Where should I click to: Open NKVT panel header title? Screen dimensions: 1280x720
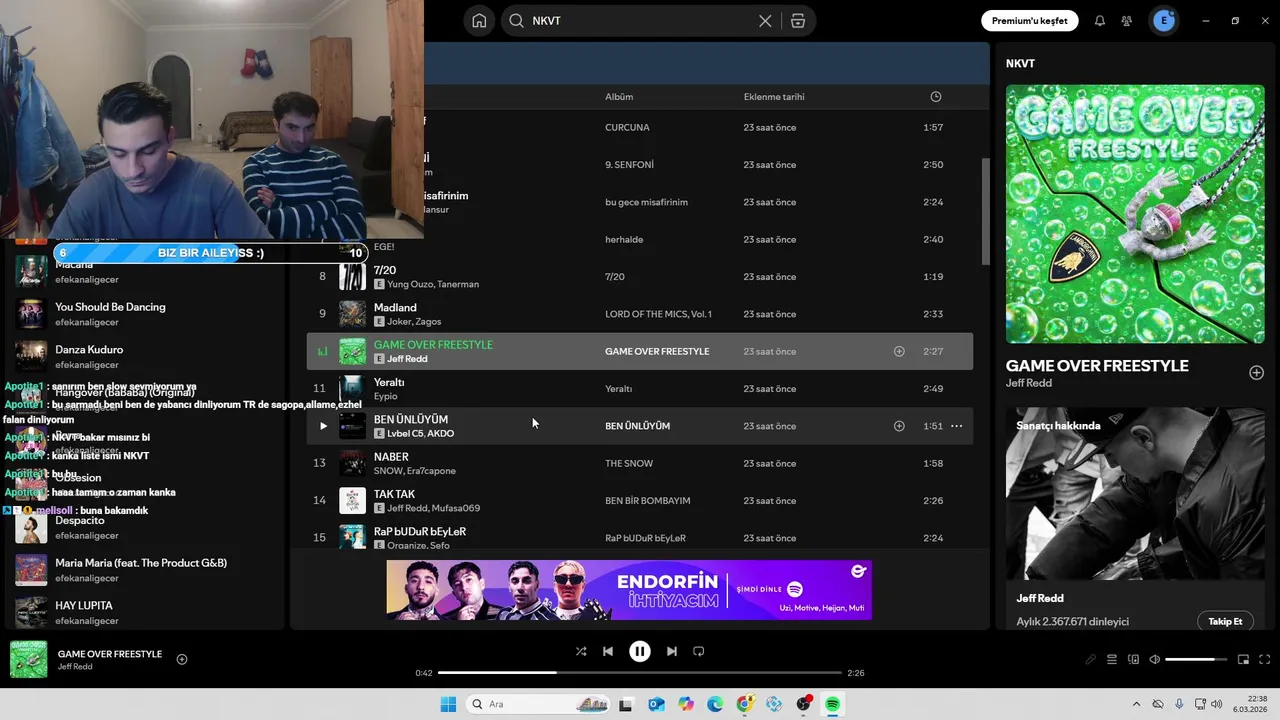[1020, 64]
